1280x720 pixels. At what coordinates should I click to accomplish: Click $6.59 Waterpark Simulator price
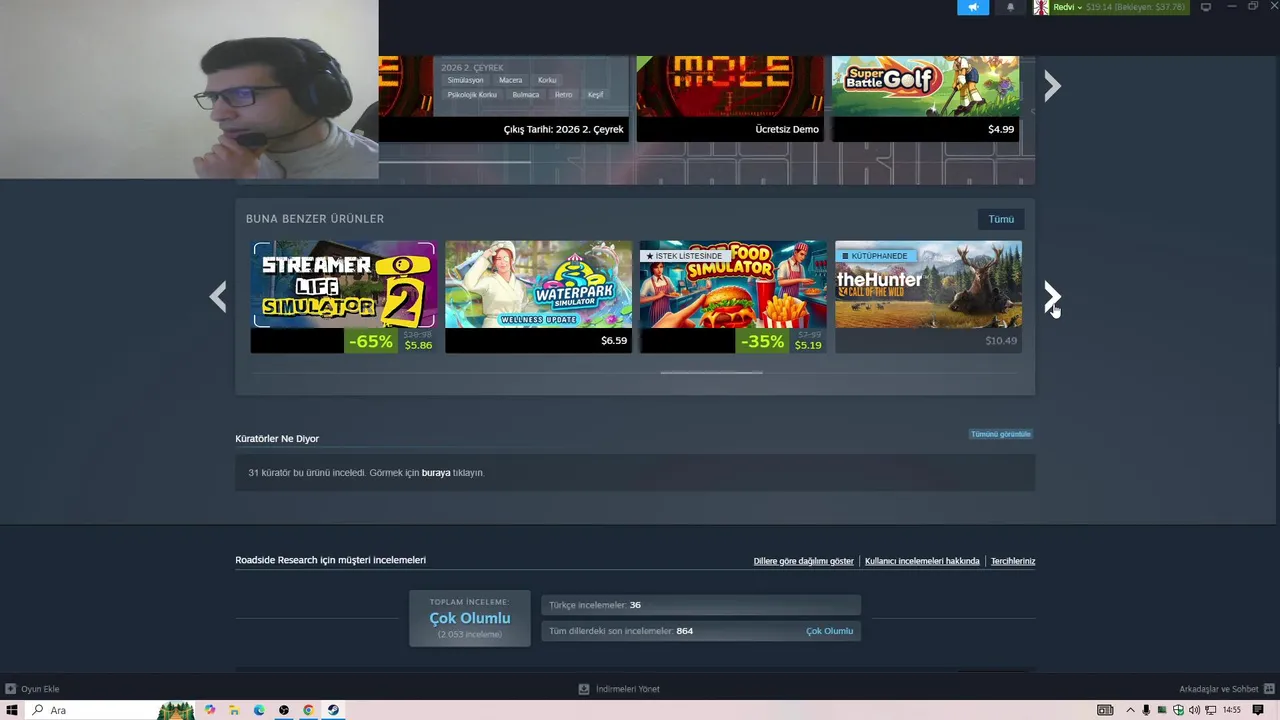click(614, 341)
